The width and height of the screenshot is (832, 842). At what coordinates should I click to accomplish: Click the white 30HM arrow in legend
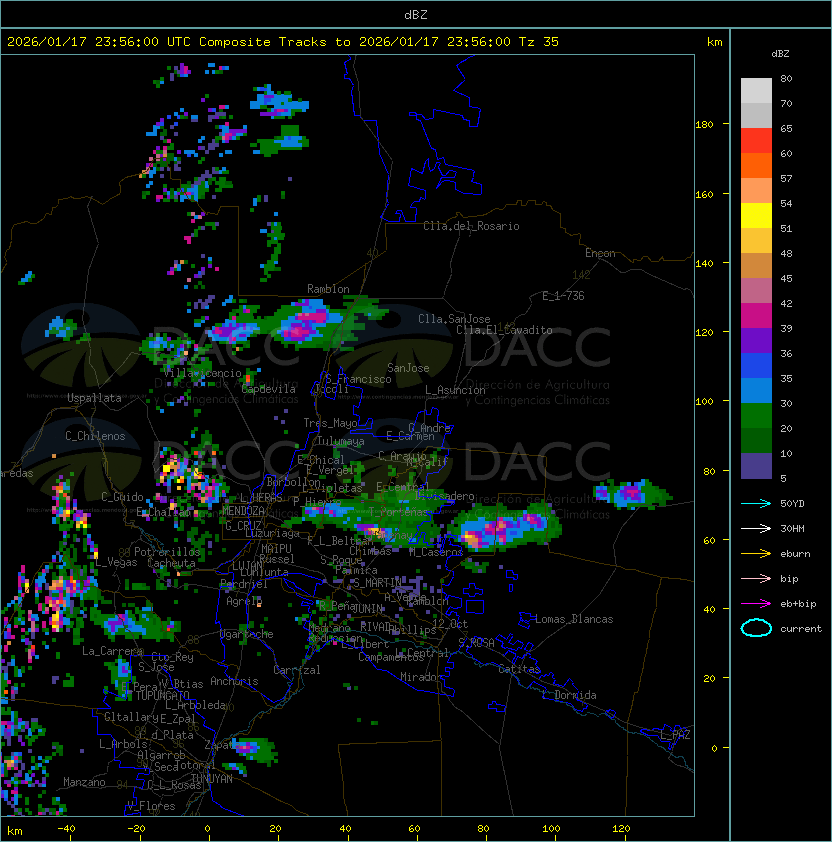(756, 528)
